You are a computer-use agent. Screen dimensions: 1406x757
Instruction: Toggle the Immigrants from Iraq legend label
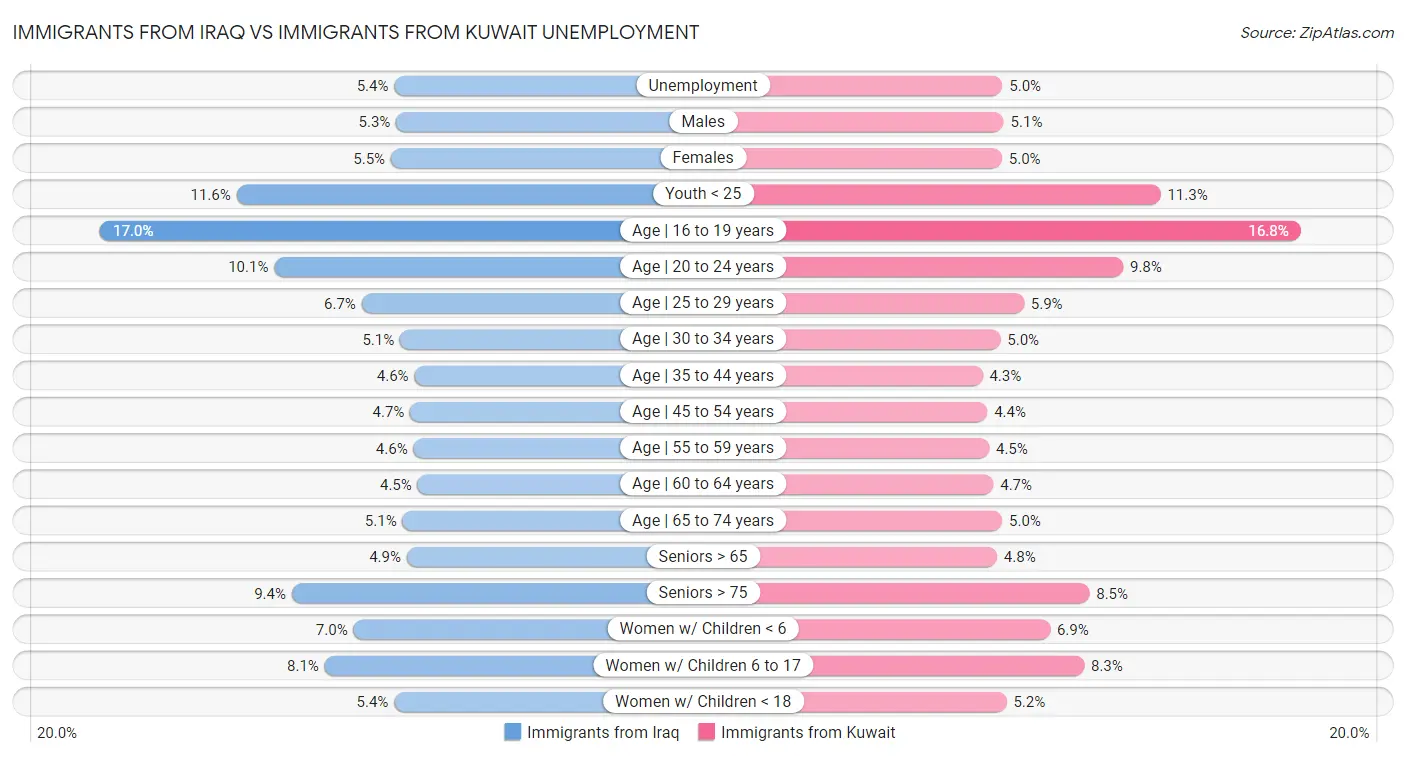603,732
